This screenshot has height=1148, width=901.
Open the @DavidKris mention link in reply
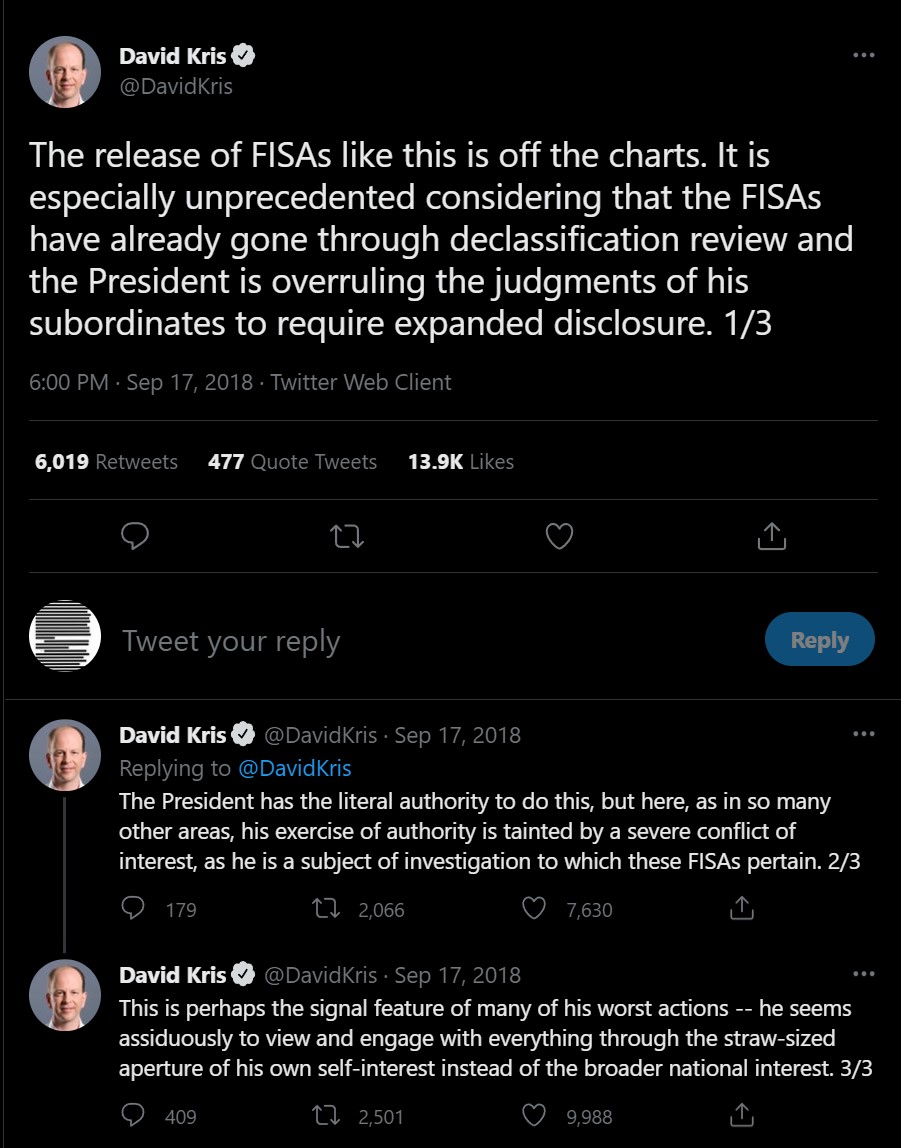tap(294, 768)
